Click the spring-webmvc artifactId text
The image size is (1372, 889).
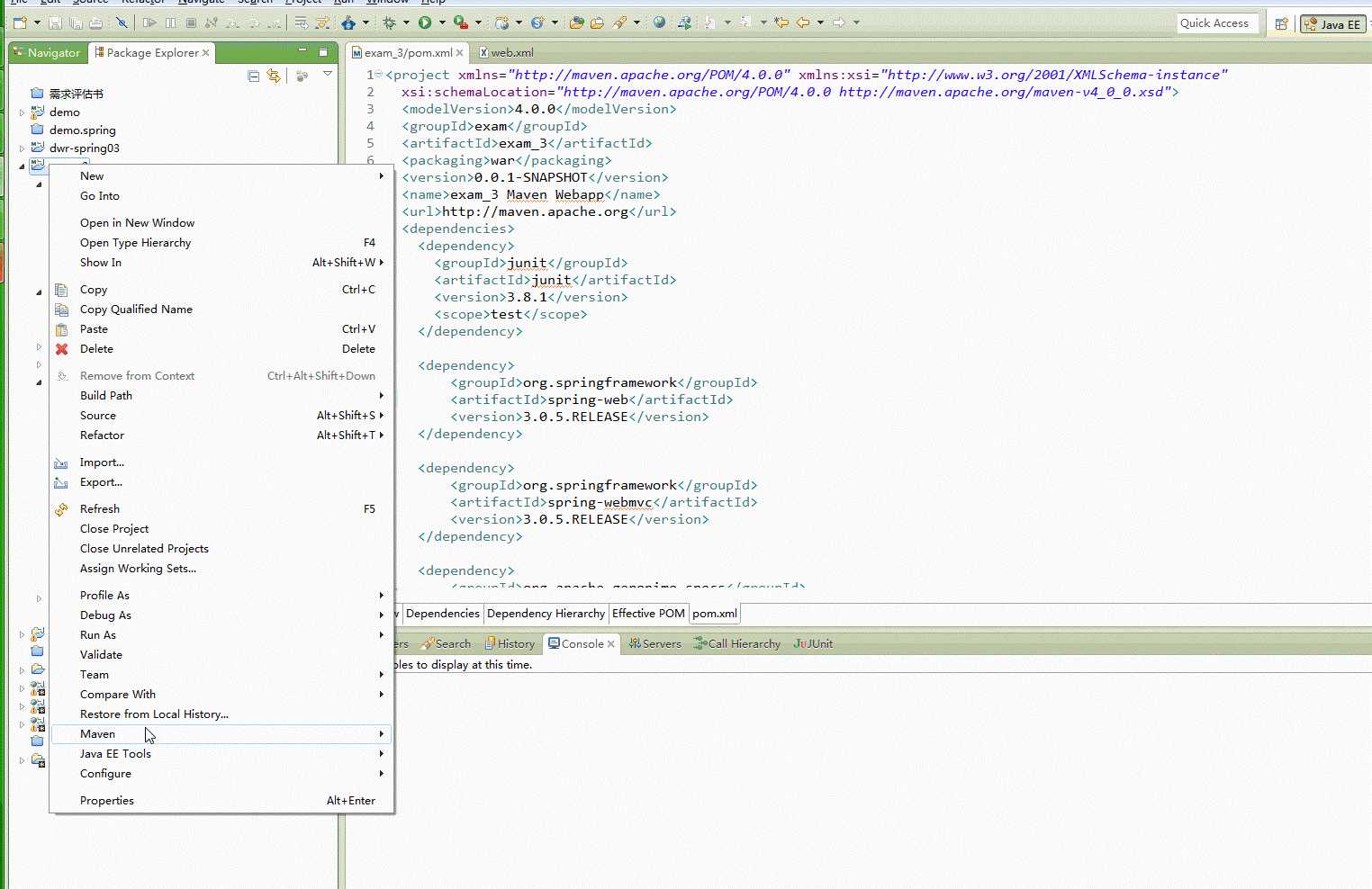point(600,503)
